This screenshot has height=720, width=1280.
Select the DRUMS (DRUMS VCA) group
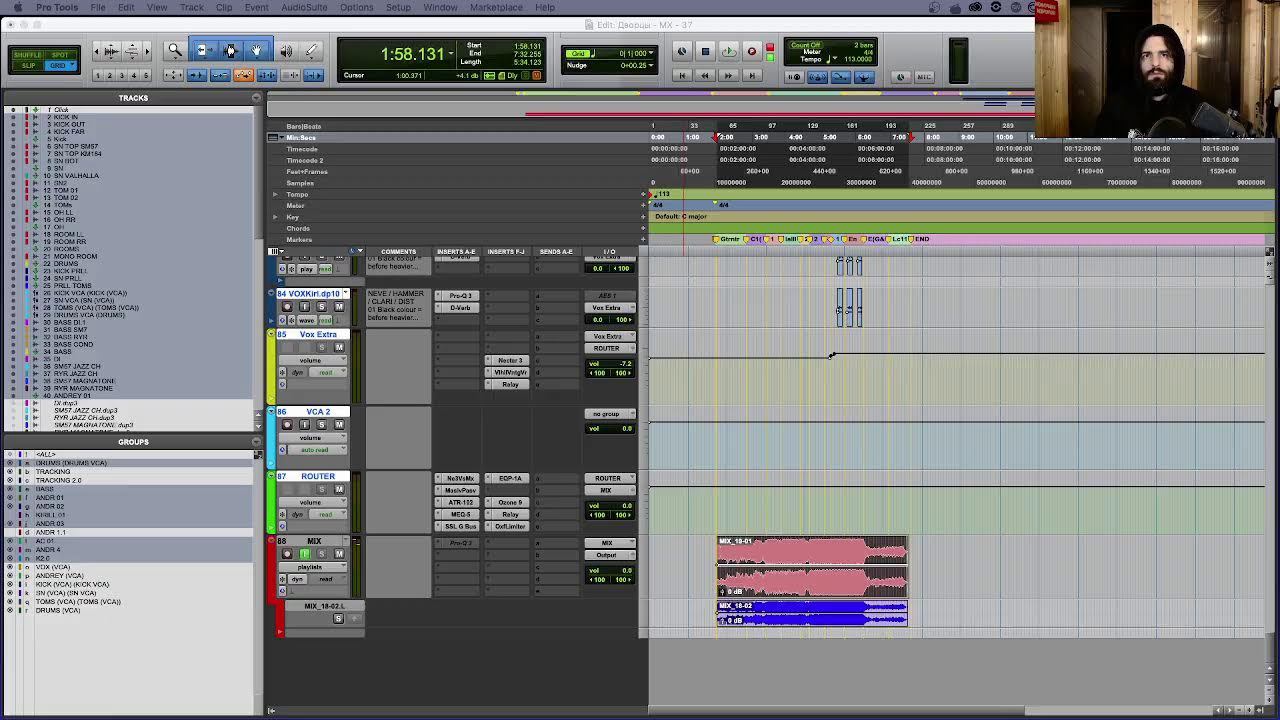pyautogui.click(x=70, y=463)
